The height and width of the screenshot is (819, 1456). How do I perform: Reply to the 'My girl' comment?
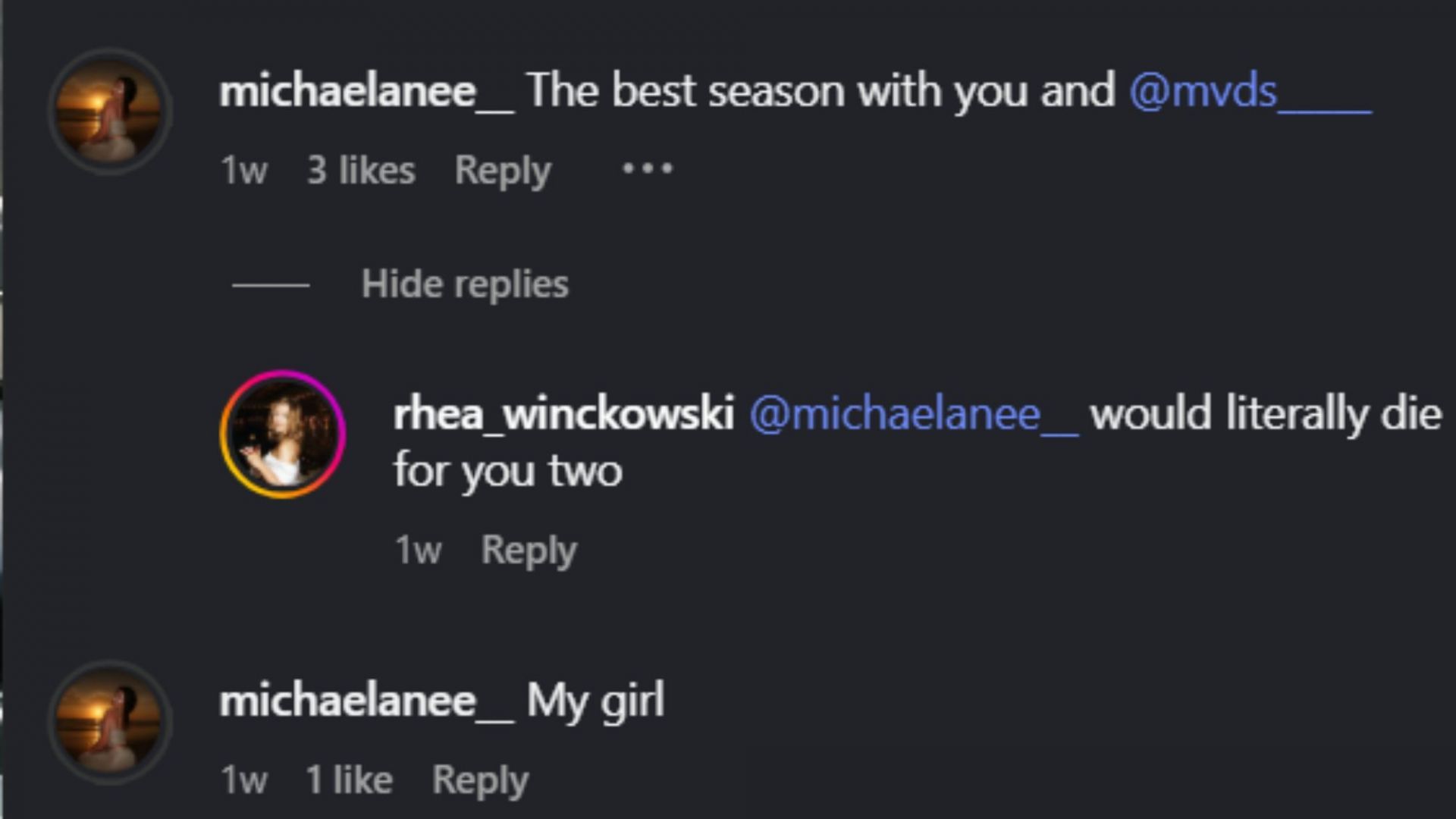480,780
